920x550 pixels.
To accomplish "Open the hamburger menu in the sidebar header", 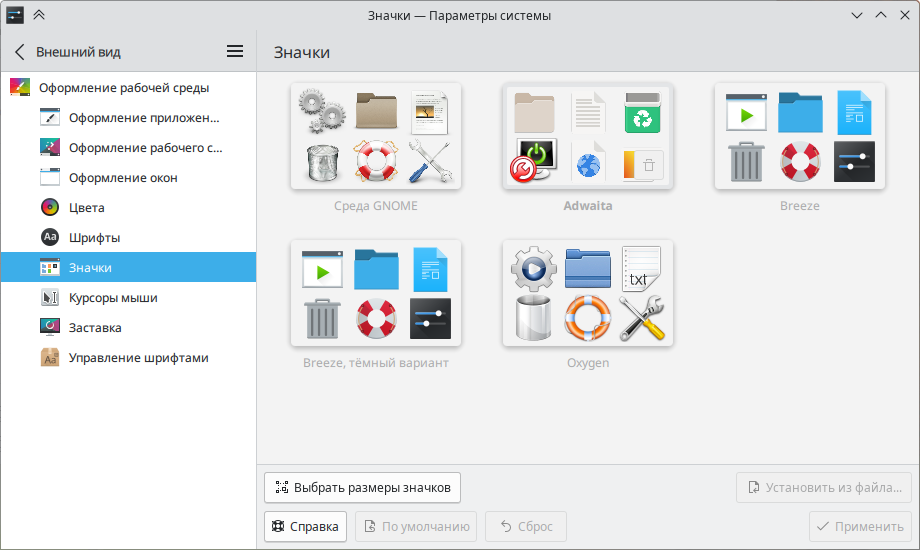I will tap(235, 52).
